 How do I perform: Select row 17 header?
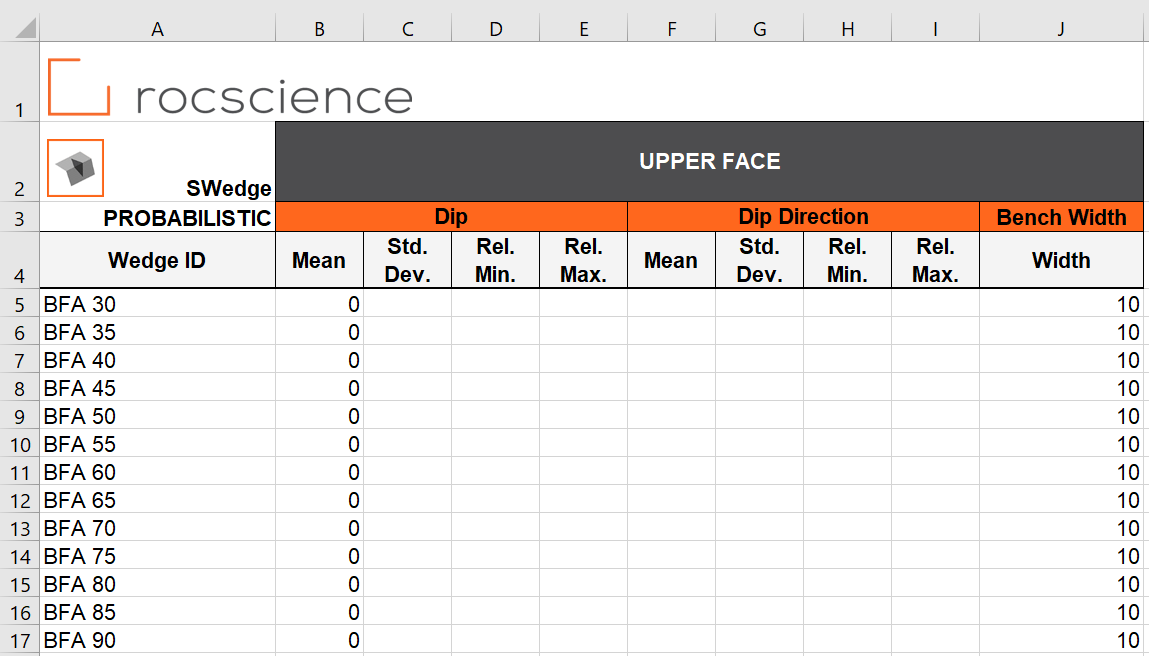(x=20, y=640)
